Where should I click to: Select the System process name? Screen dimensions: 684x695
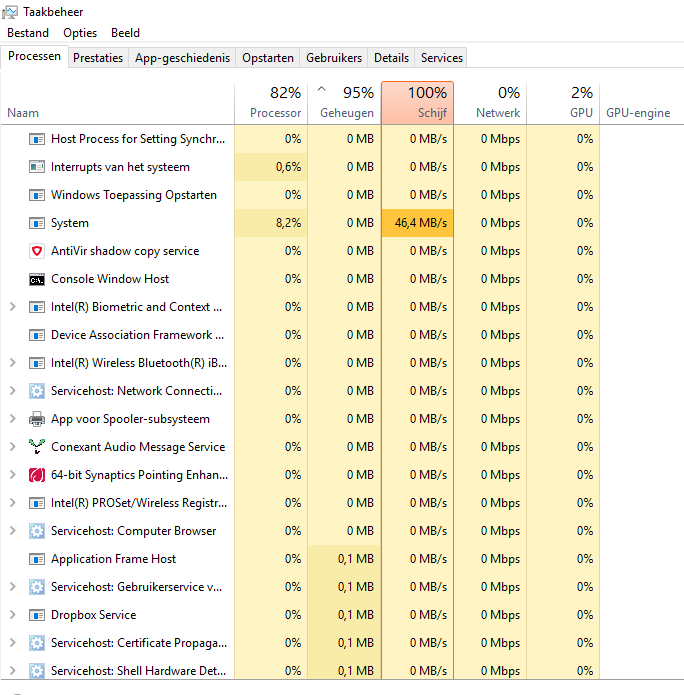coord(70,223)
